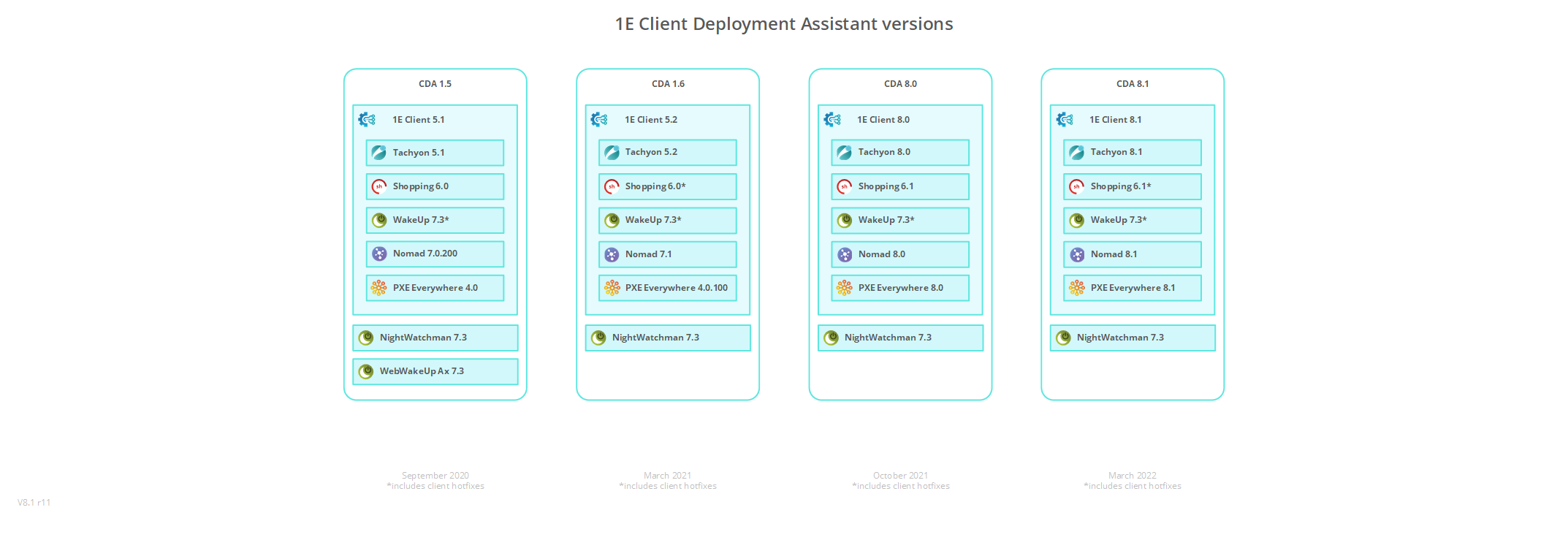This screenshot has height=540, width=1568.
Task: Click the Shopping 6.1 icon in CDA 8.0
Action: 845,186
